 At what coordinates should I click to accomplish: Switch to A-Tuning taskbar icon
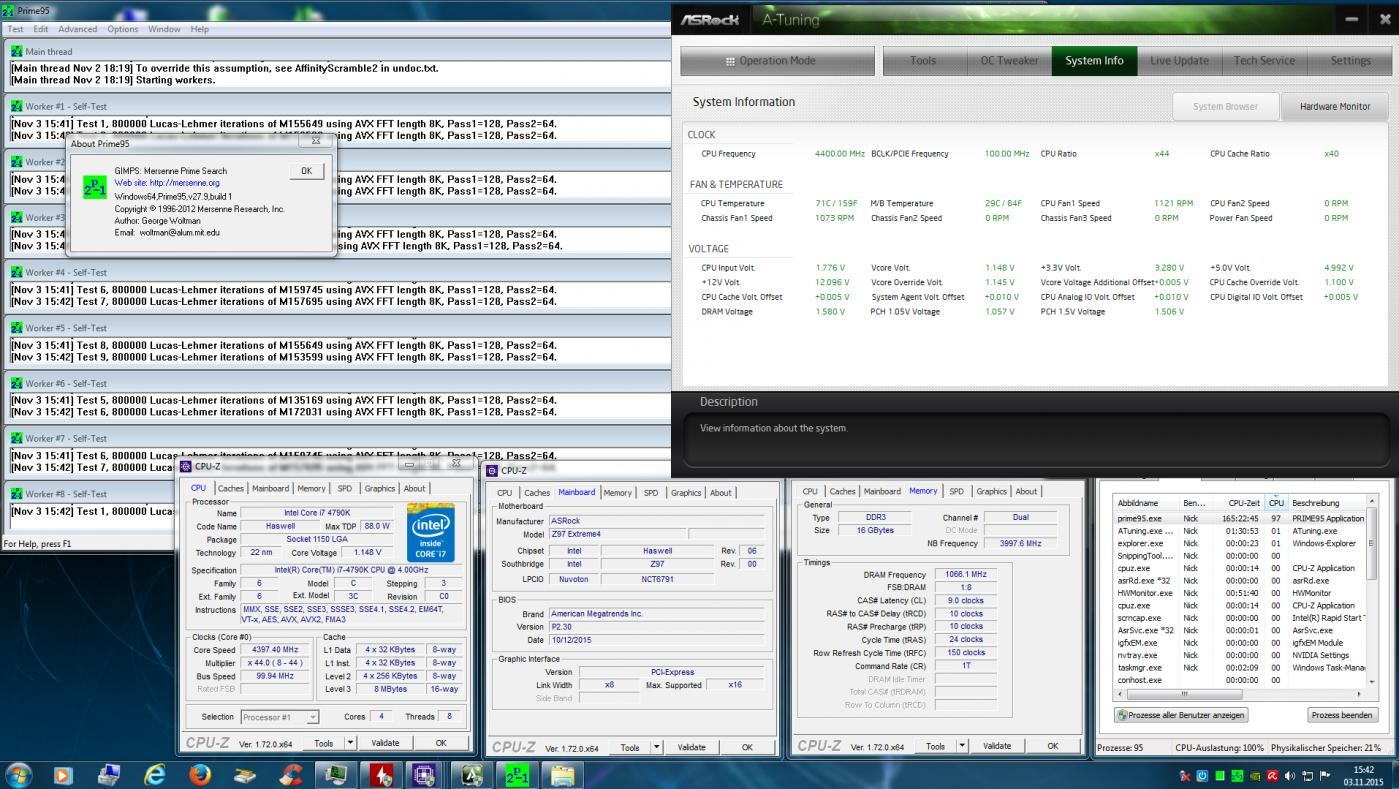click(x=471, y=773)
